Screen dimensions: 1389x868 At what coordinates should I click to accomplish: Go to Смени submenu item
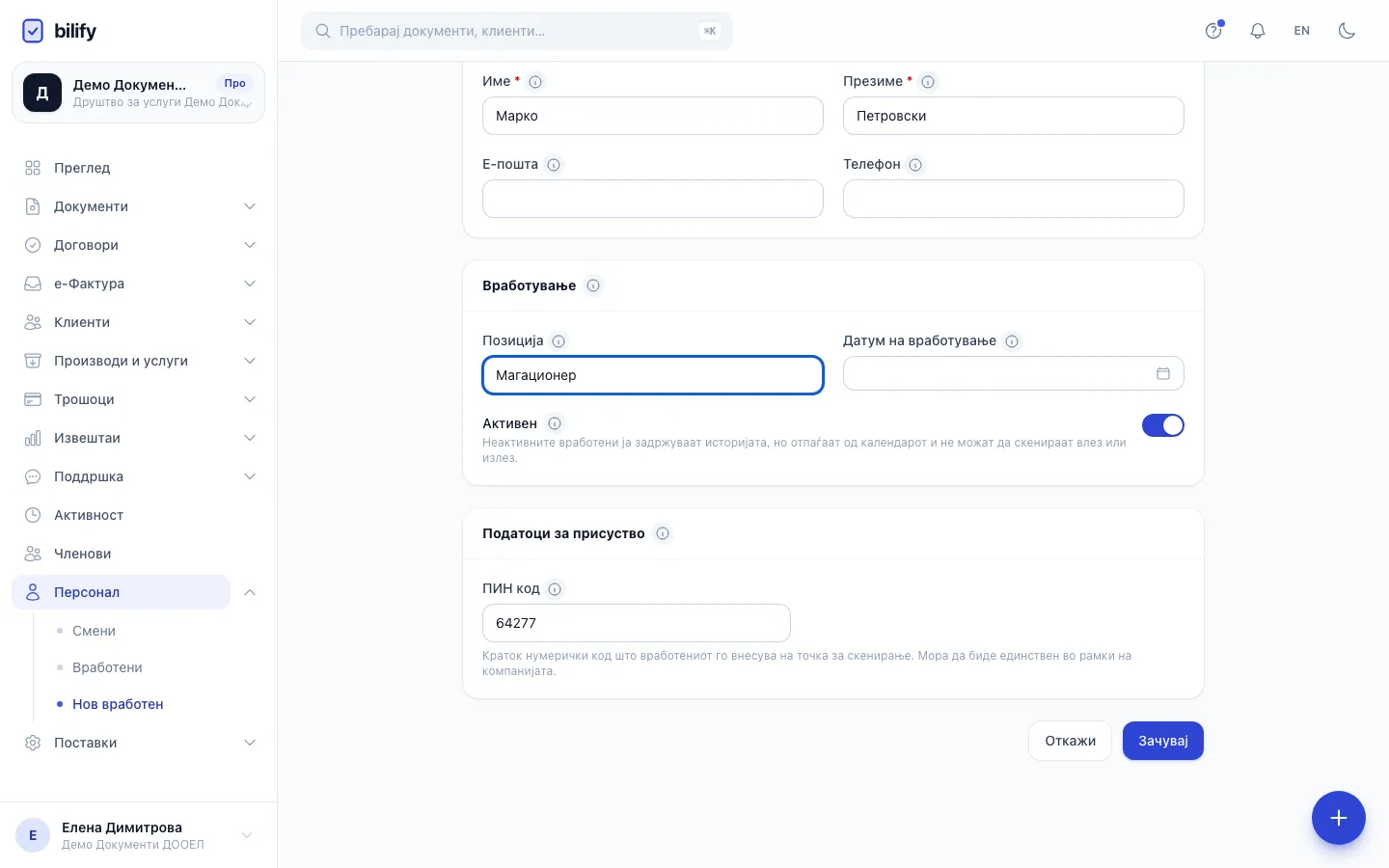pos(94,631)
